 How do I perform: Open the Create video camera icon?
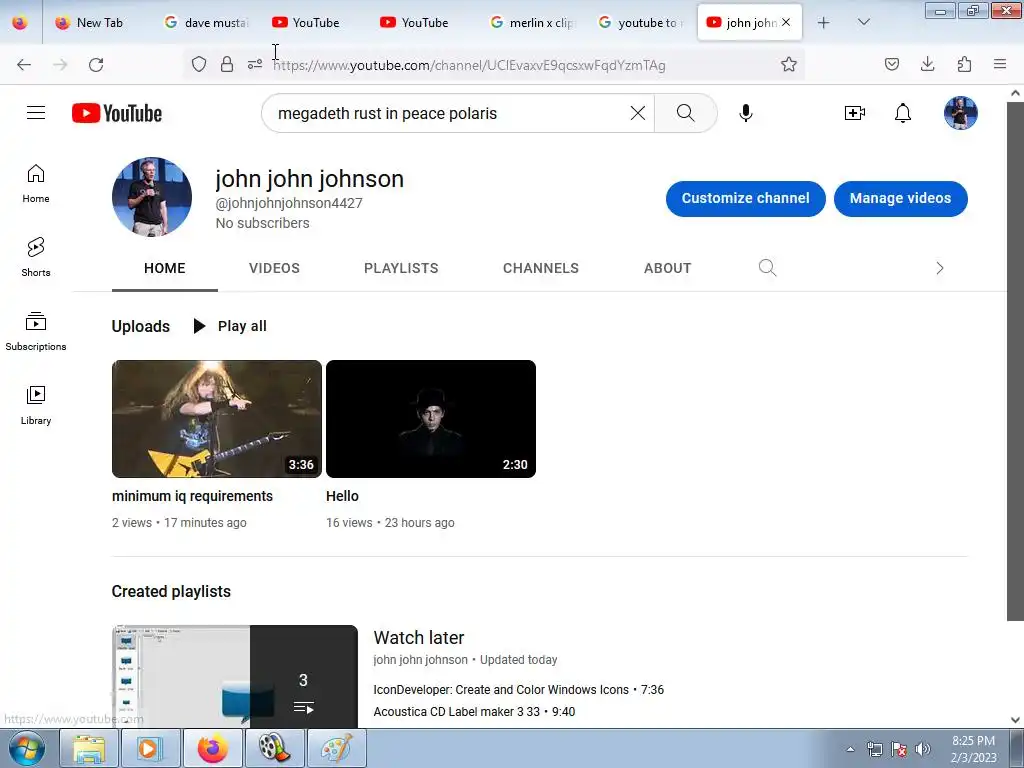pos(854,113)
